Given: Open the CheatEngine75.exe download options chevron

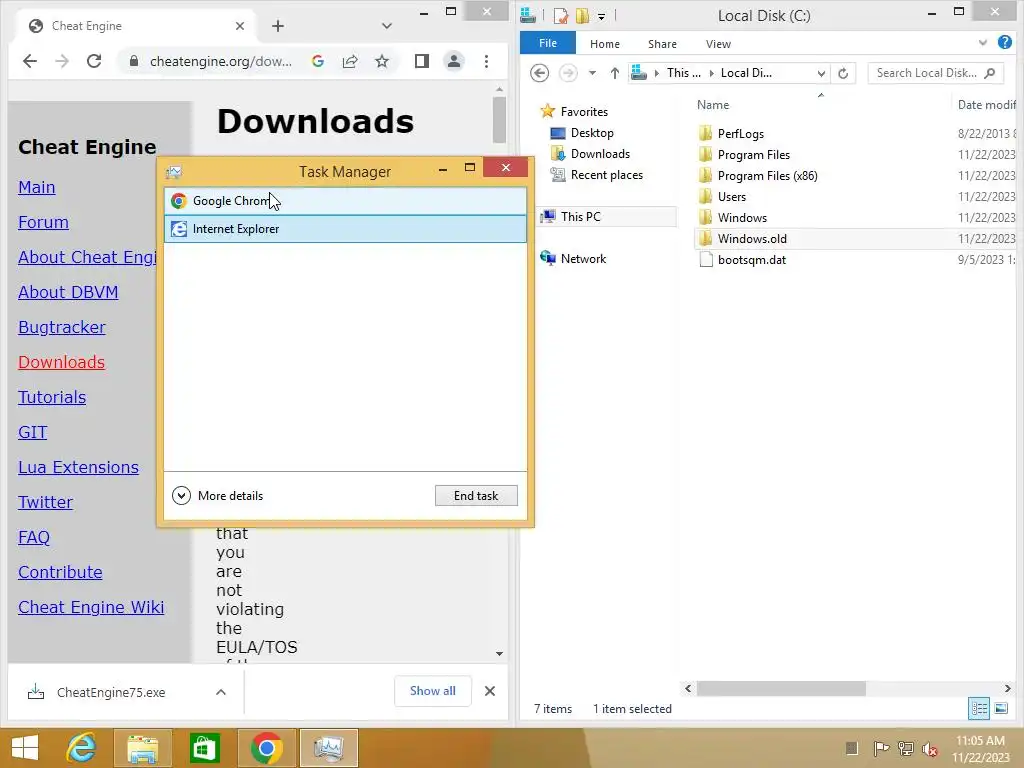Looking at the screenshot, I should (x=221, y=692).
